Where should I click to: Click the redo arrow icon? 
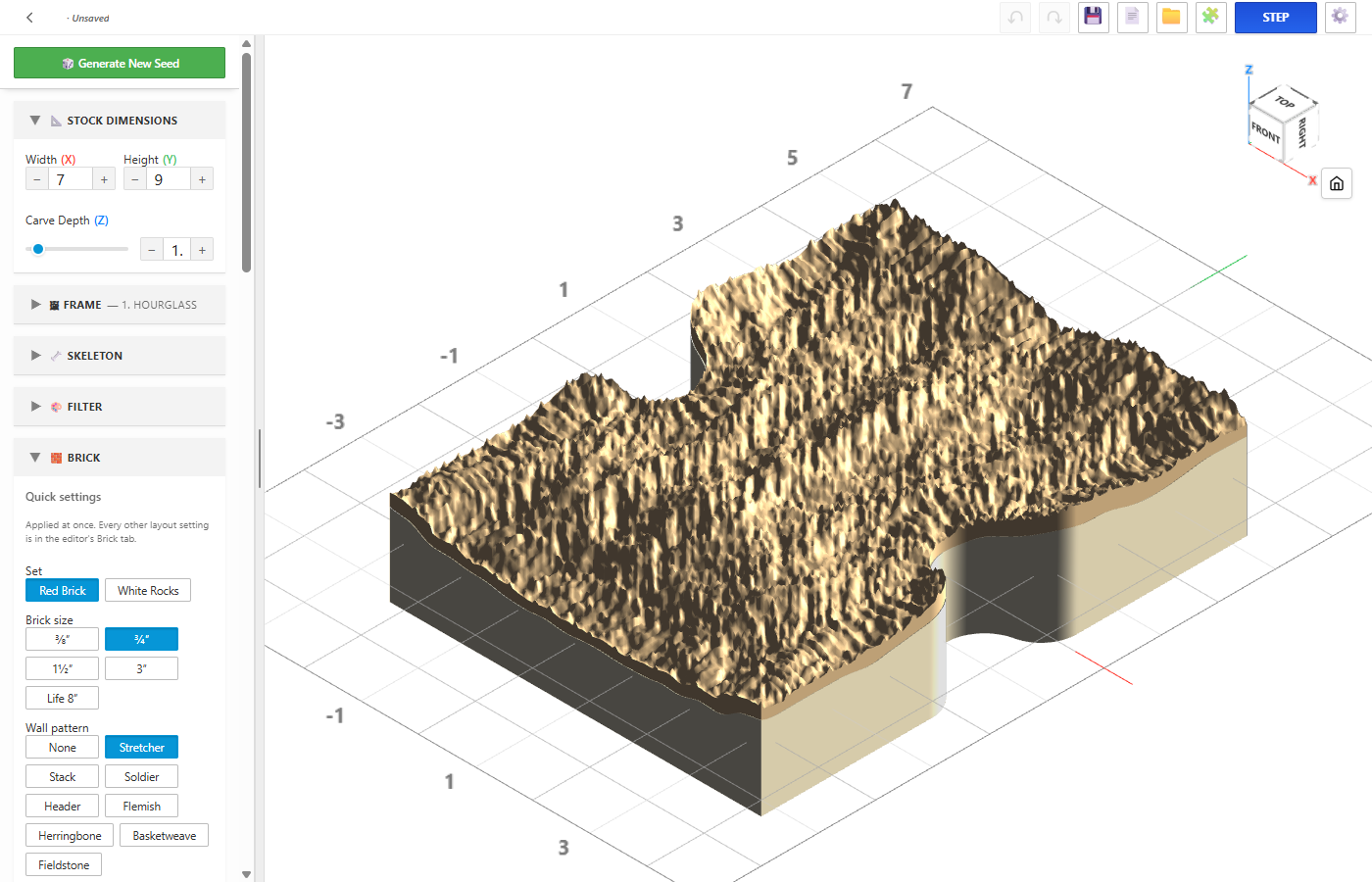pyautogui.click(x=1054, y=18)
